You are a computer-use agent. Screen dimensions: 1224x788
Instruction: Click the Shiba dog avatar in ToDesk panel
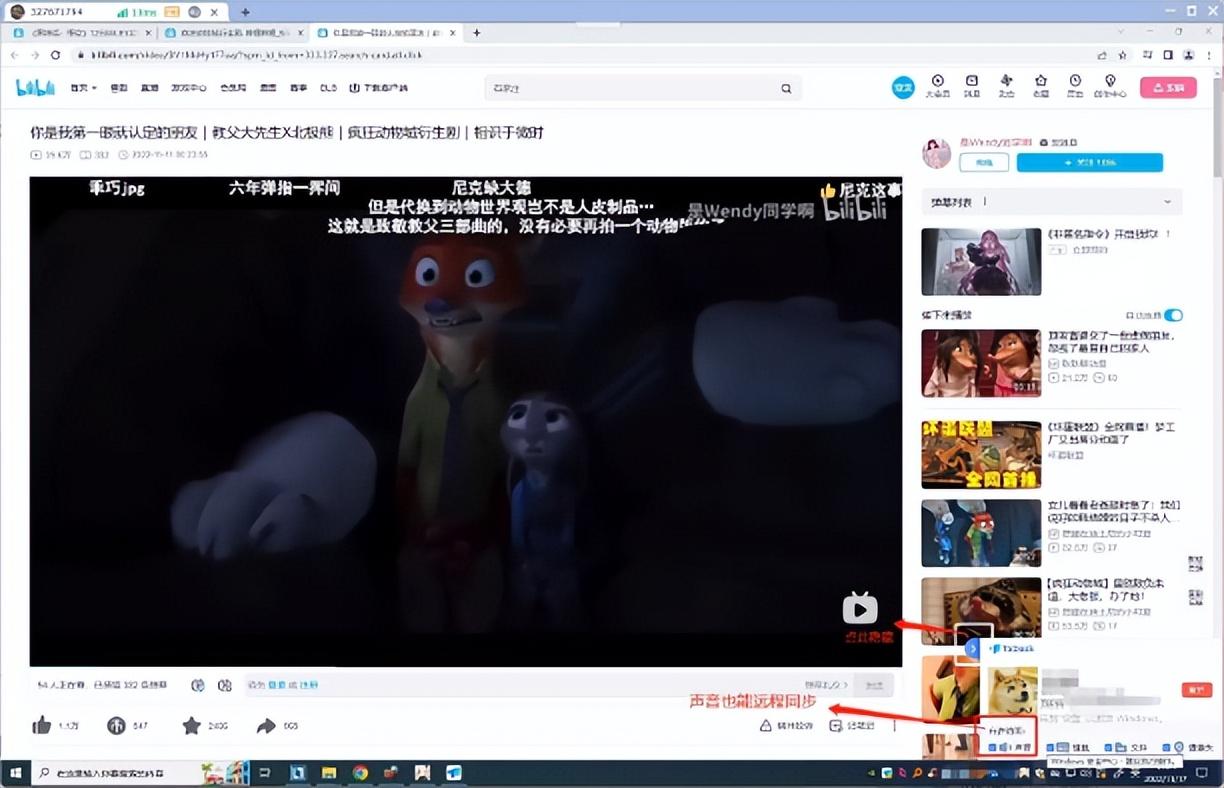click(x=1013, y=689)
